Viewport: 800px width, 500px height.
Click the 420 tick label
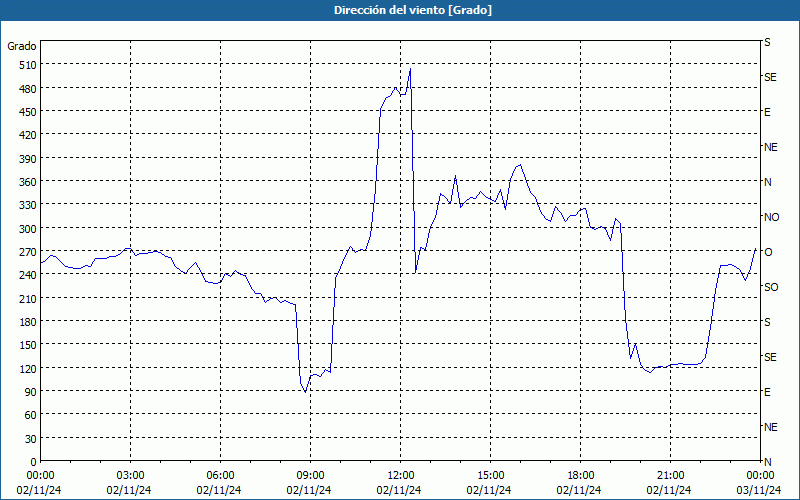coord(28,135)
